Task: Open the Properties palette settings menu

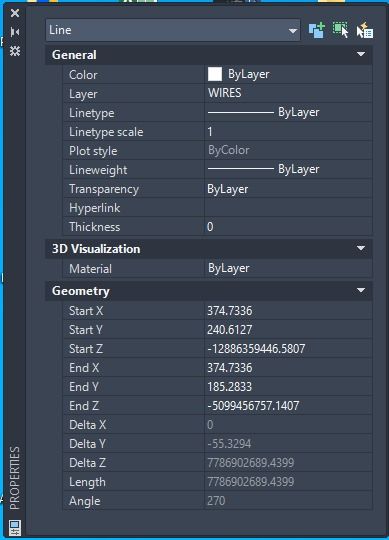Action: click(x=15, y=51)
